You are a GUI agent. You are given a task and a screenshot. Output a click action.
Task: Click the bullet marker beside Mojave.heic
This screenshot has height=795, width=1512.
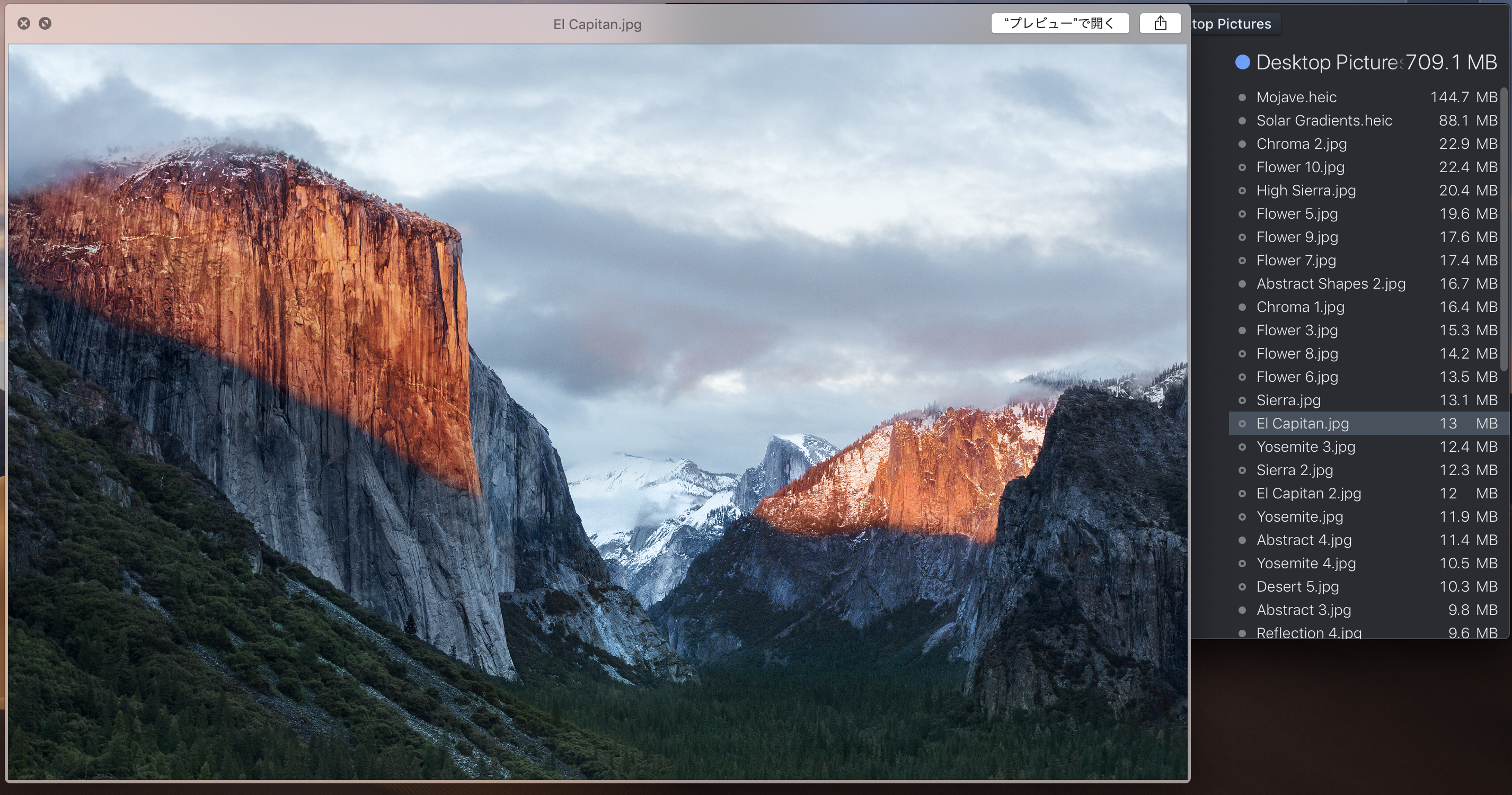click(1242, 97)
